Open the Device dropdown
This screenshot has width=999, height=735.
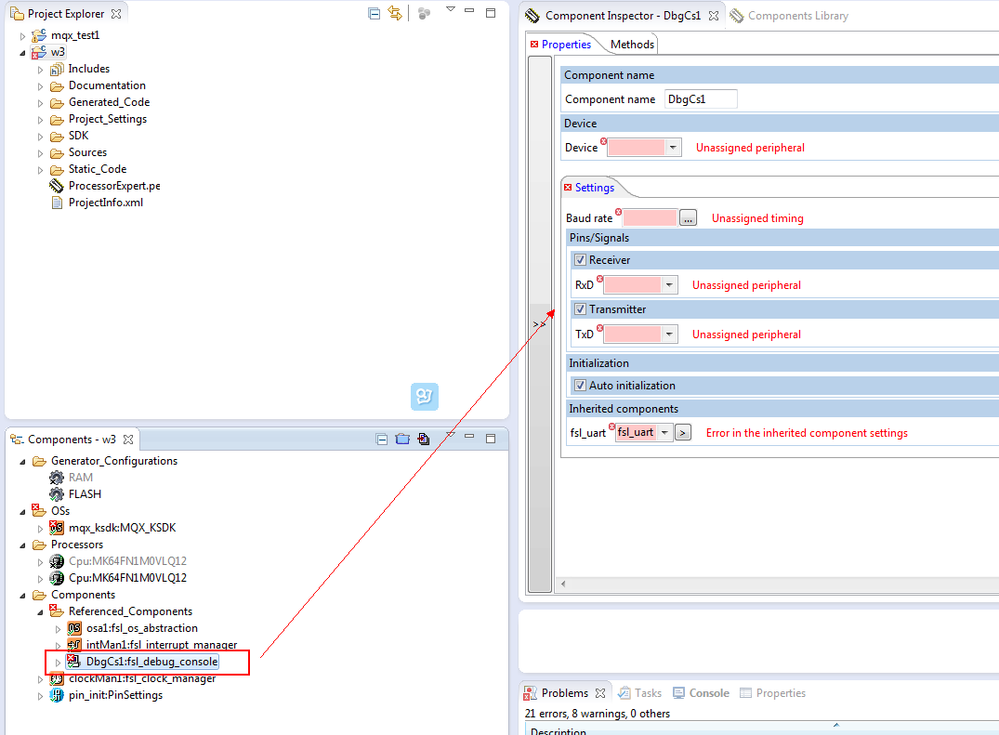(673, 148)
